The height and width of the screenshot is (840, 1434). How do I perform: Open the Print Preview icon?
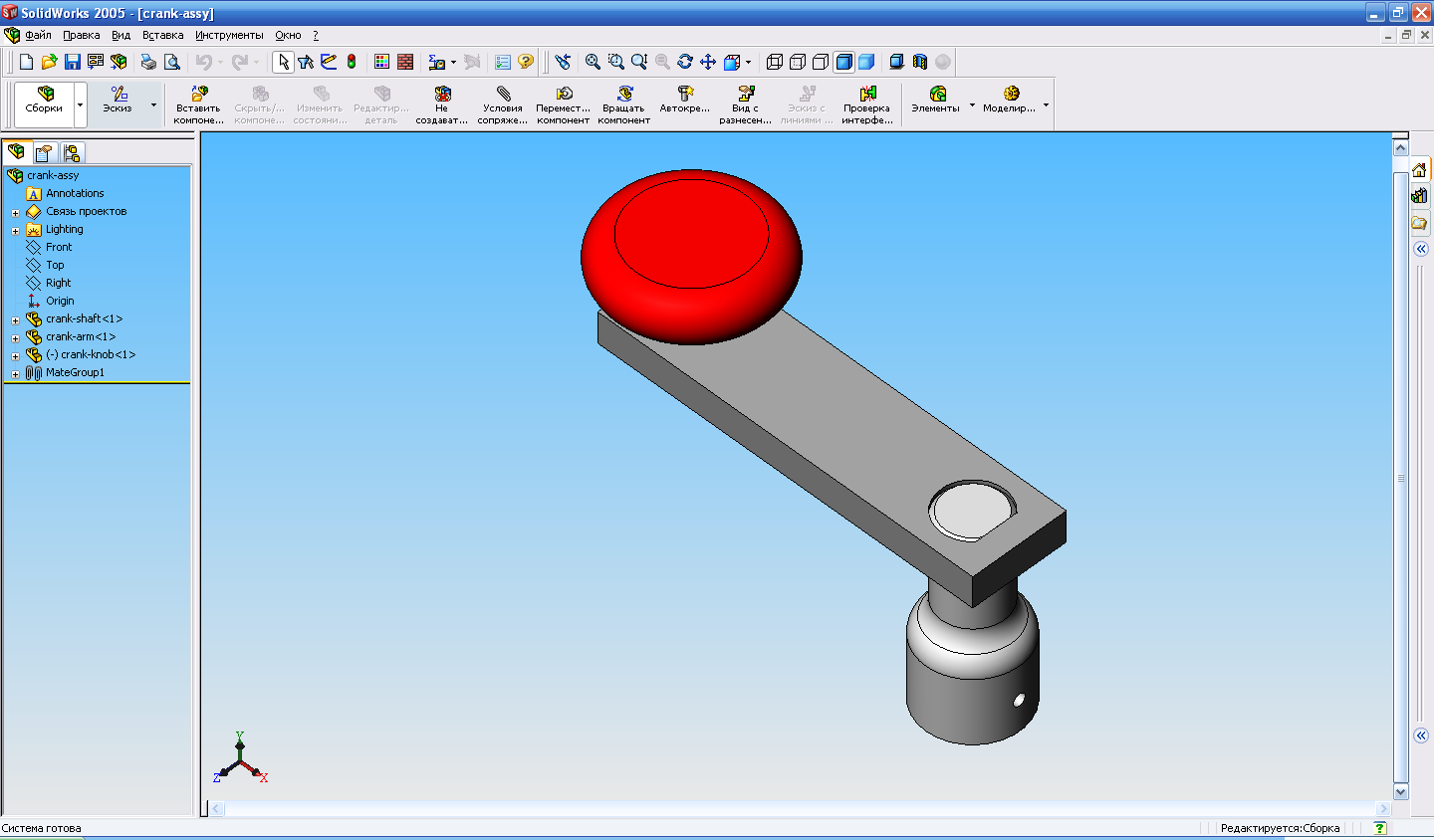pyautogui.click(x=172, y=62)
